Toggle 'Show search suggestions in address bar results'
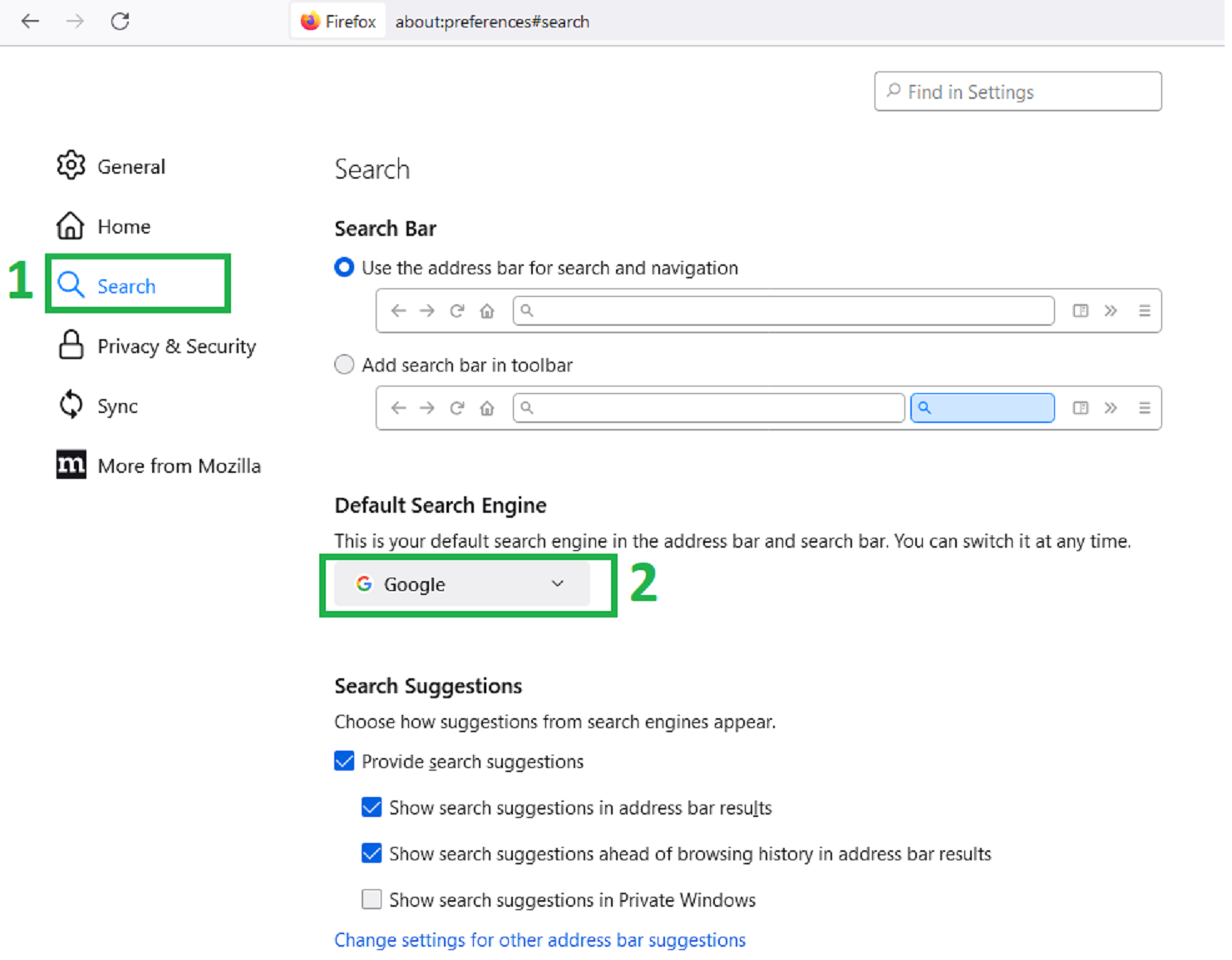This screenshot has height=960, width=1232. [x=372, y=807]
